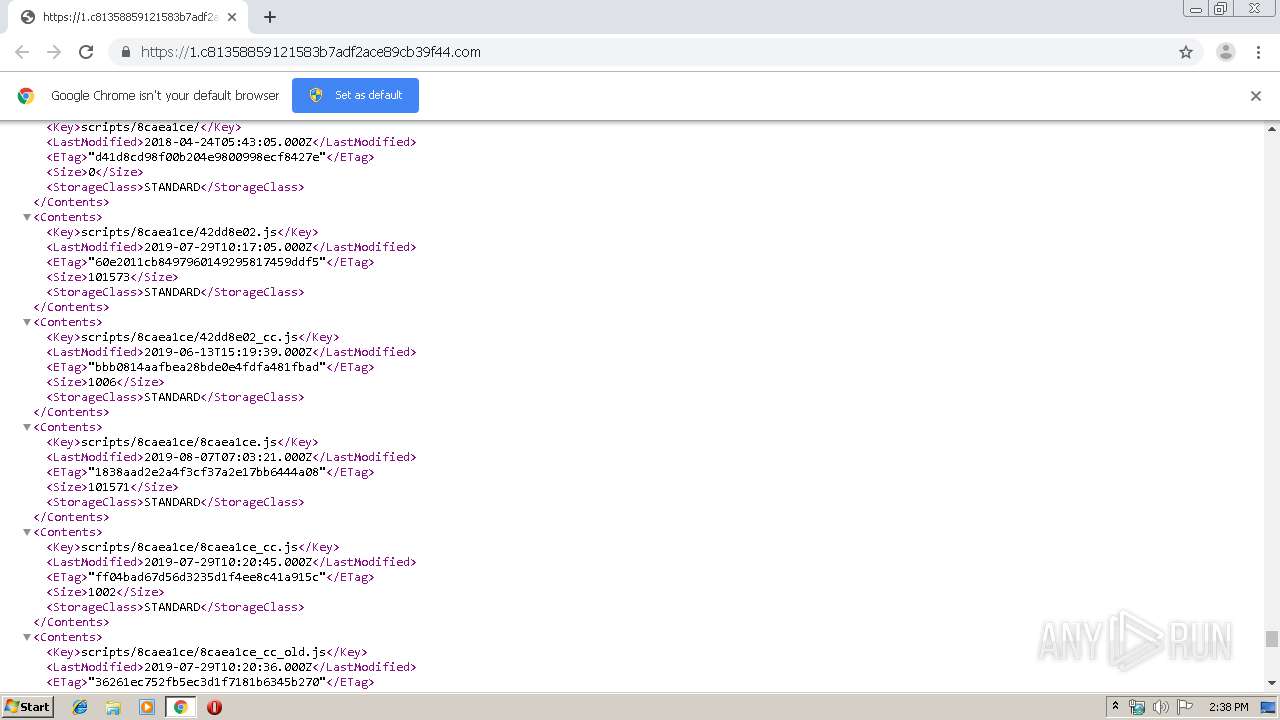Open the volume tray icon
This screenshot has width=1280, height=720.
click(x=1160, y=707)
